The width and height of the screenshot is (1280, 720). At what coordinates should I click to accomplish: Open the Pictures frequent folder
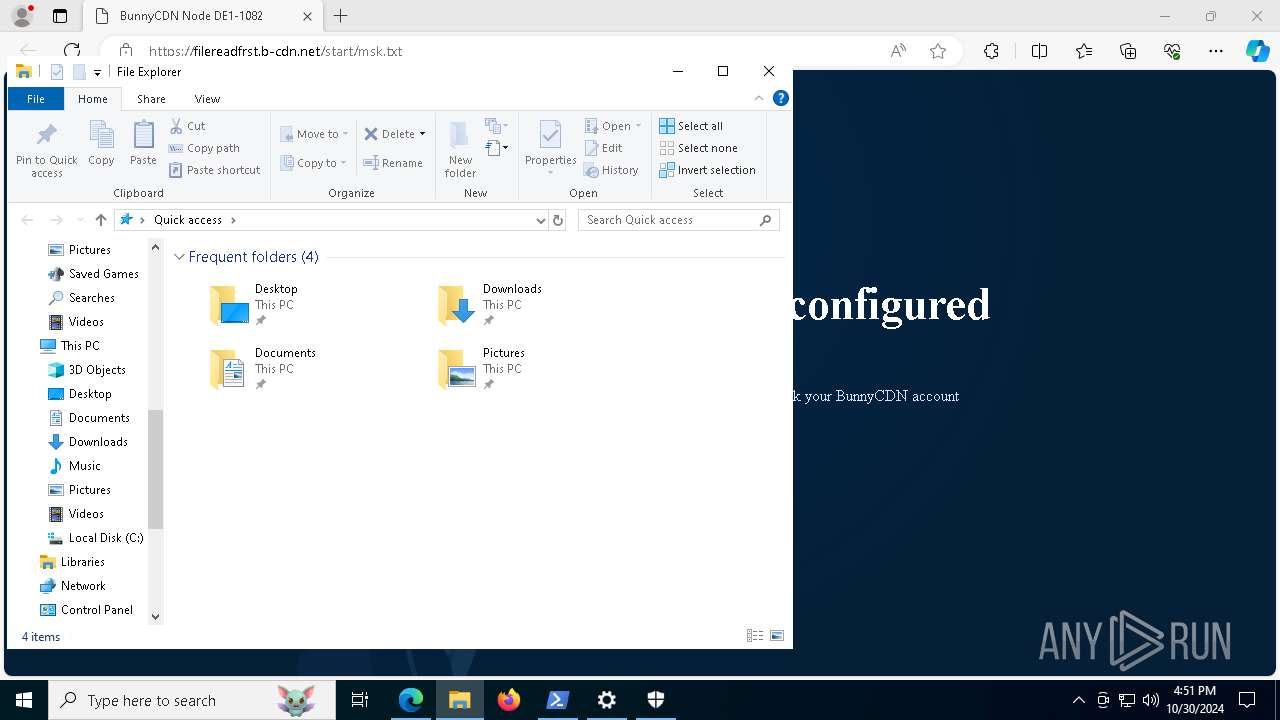click(x=481, y=369)
